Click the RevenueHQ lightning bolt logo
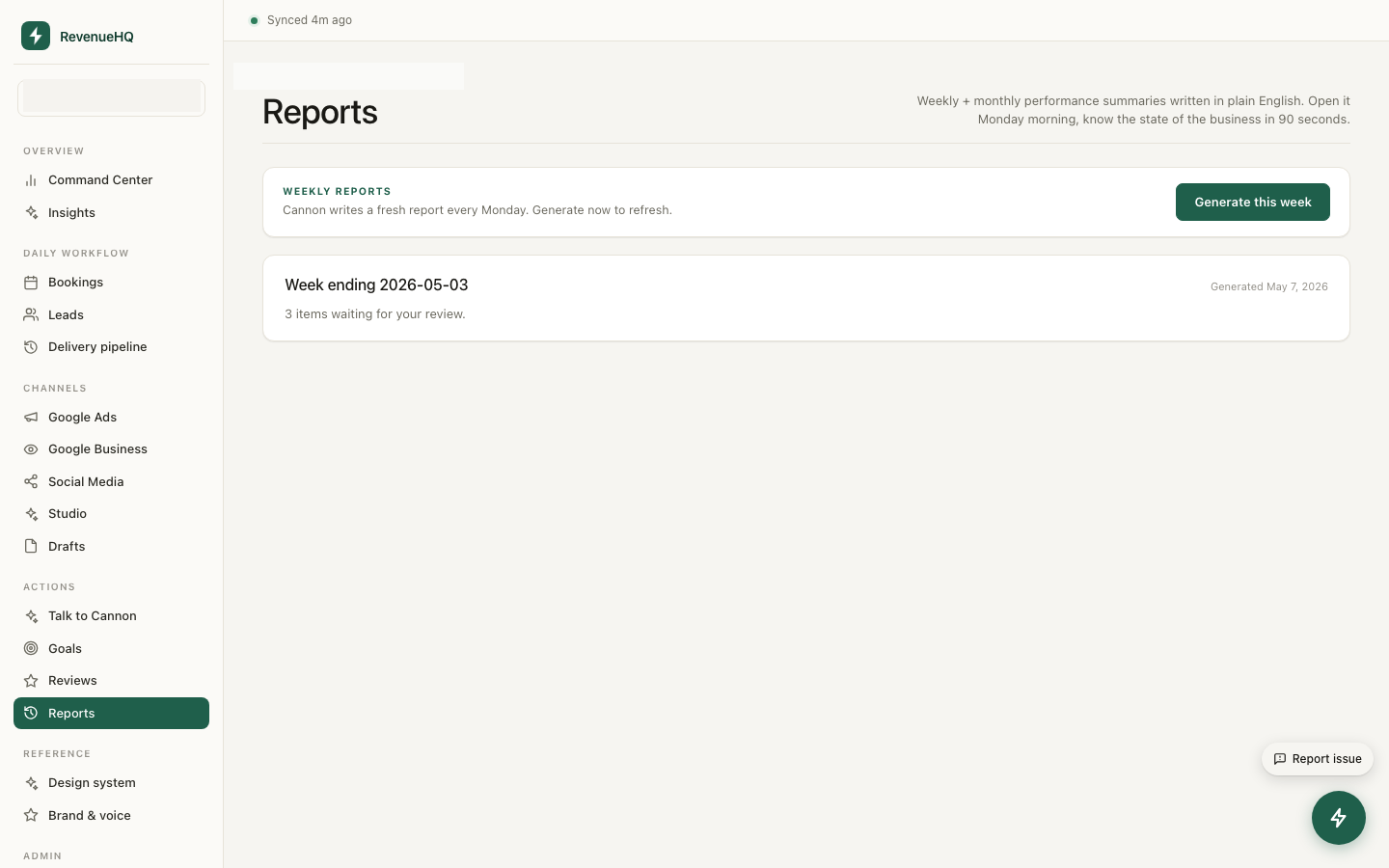This screenshot has width=1389, height=868. 36,36
